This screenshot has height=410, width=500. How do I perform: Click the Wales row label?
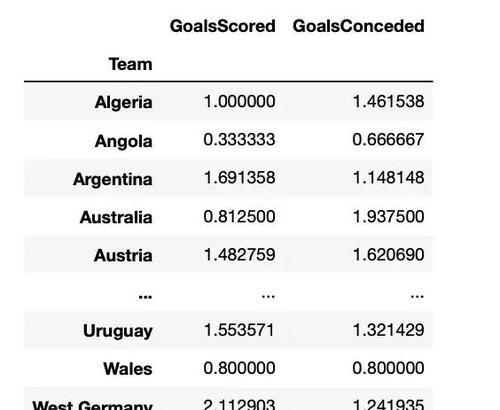pos(128,369)
